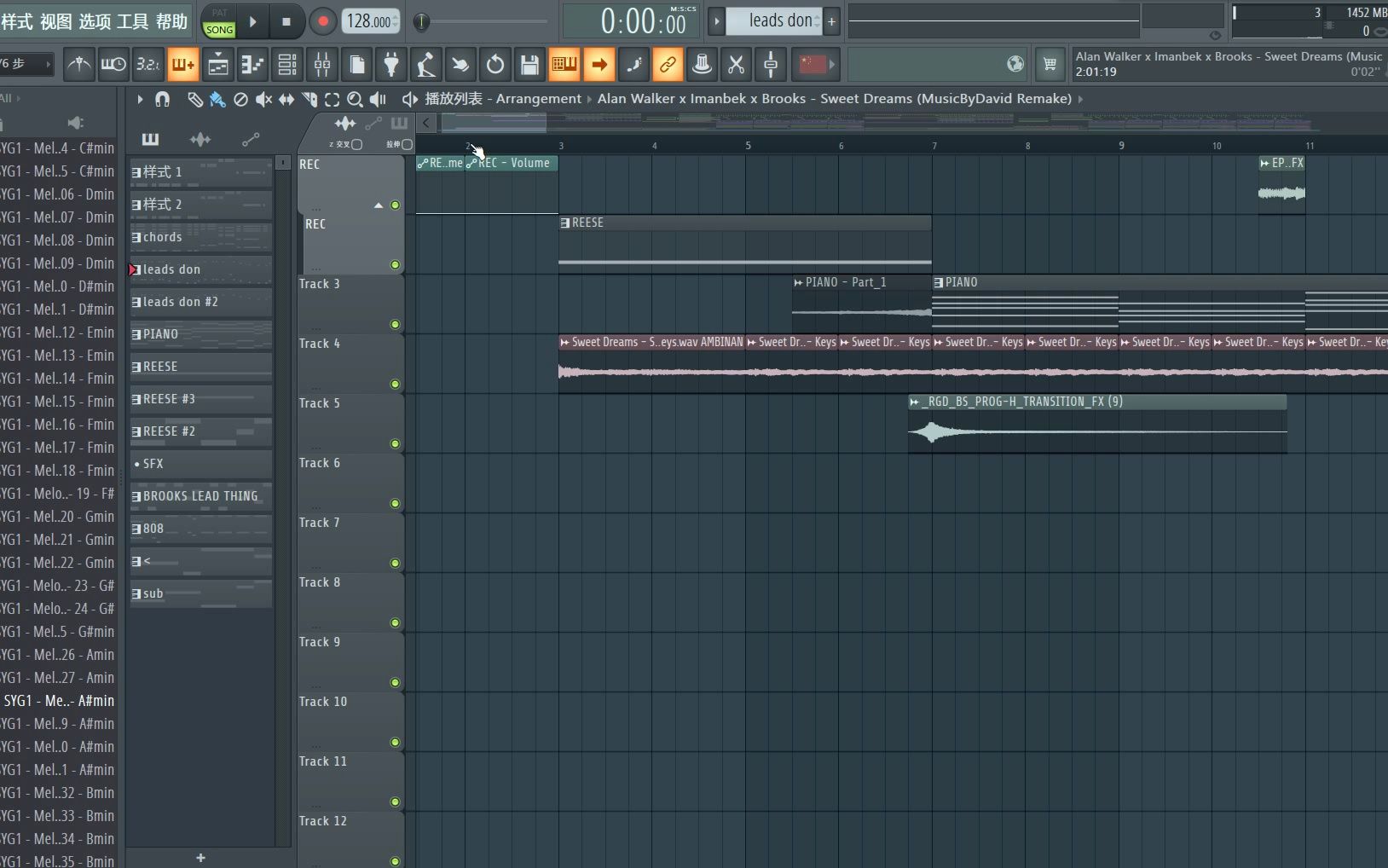Open the 选项 menu

[95, 22]
